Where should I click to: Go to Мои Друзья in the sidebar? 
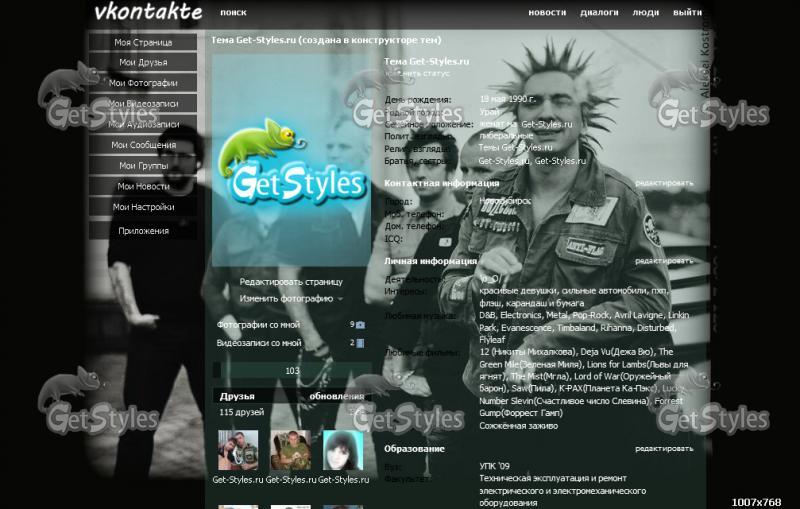click(143, 62)
